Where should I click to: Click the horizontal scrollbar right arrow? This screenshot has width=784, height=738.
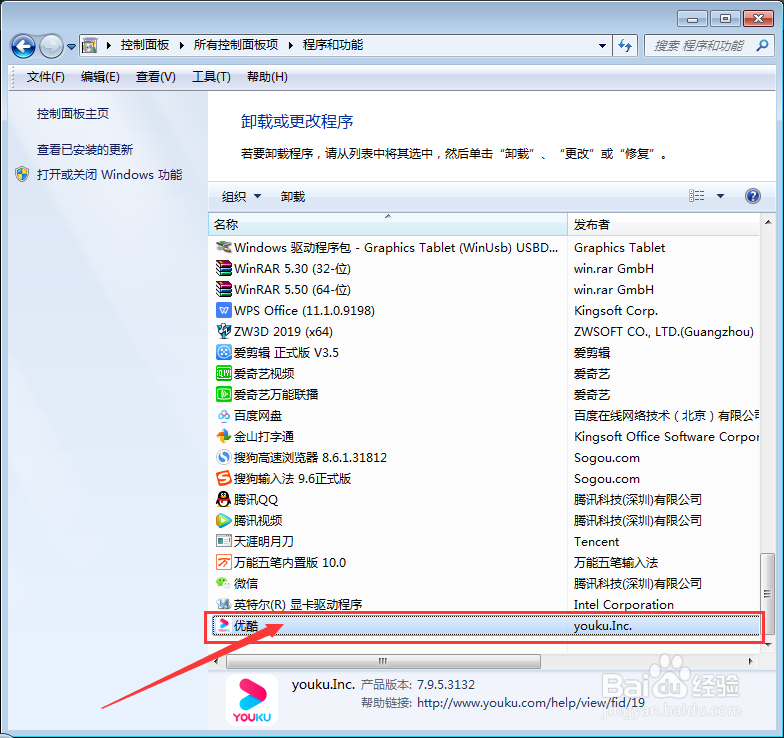pyautogui.click(x=750, y=661)
